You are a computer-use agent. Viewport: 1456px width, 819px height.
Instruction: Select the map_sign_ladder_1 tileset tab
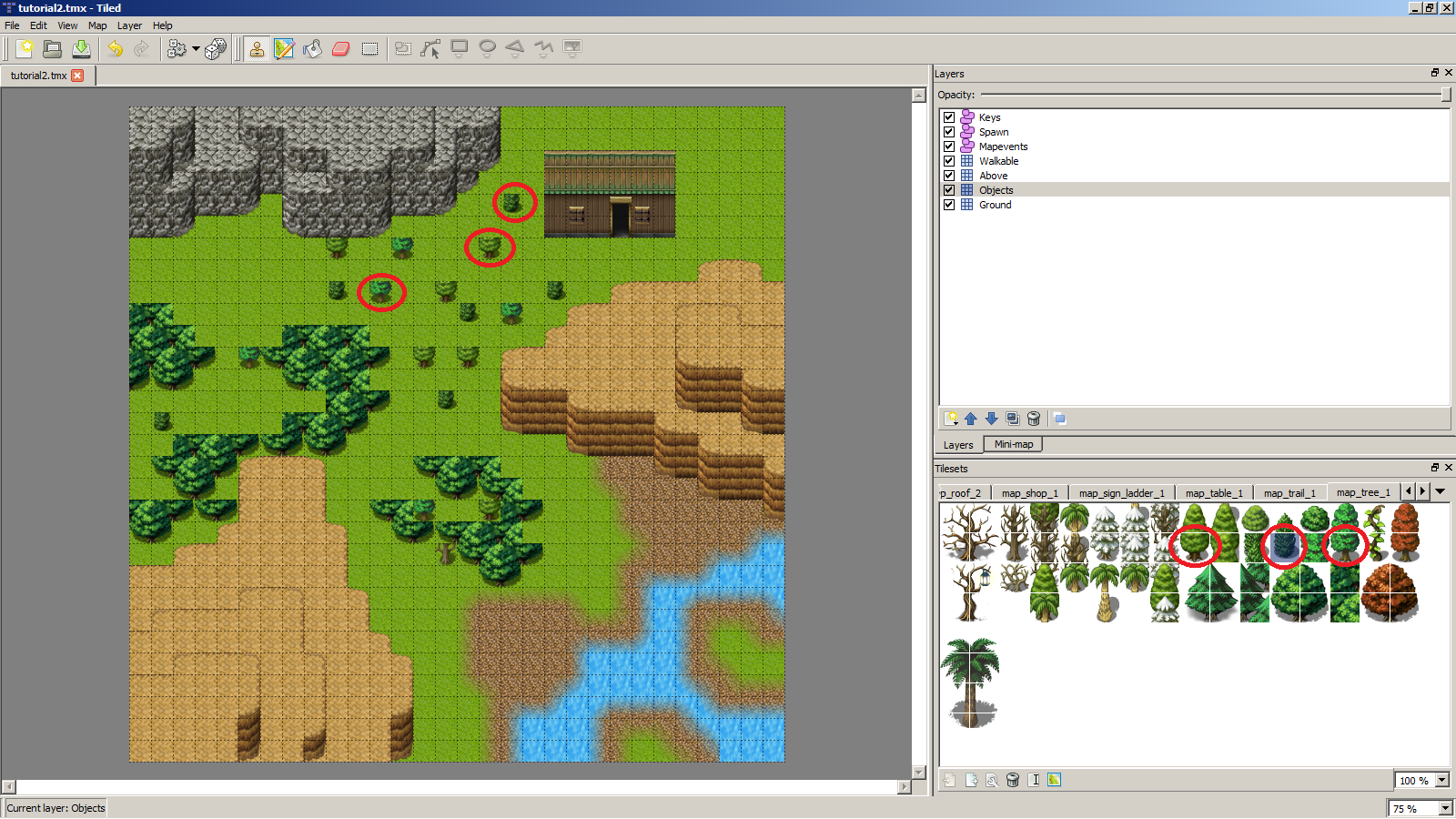click(1122, 493)
